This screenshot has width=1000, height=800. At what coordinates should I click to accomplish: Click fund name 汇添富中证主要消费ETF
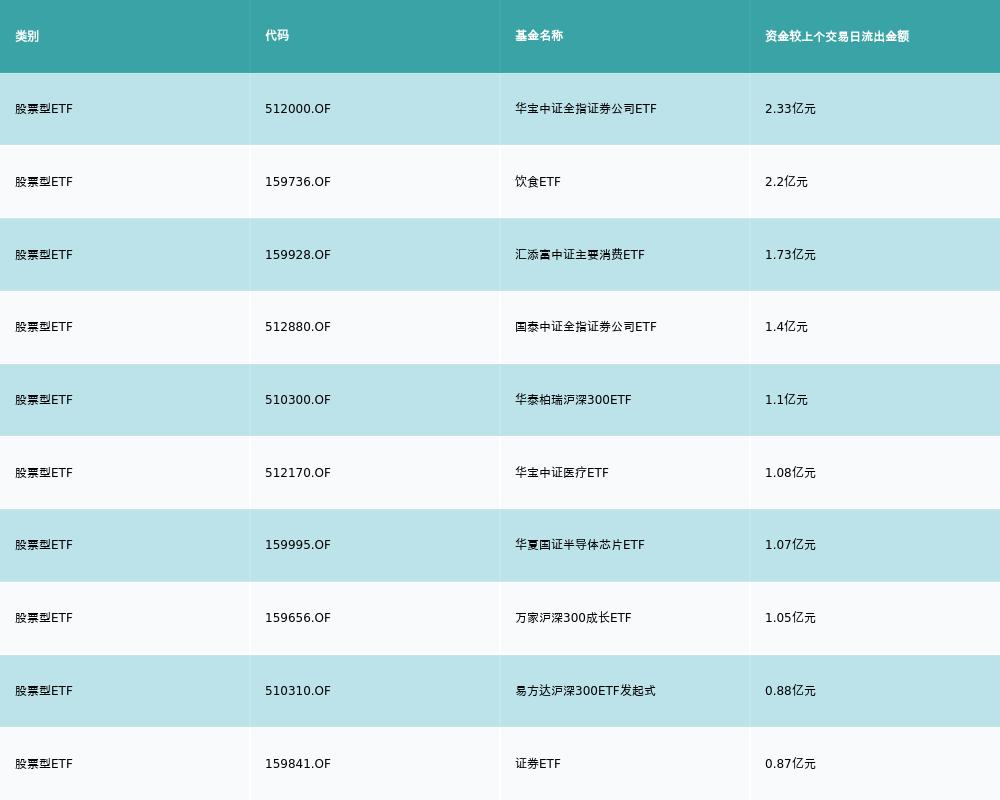point(580,255)
